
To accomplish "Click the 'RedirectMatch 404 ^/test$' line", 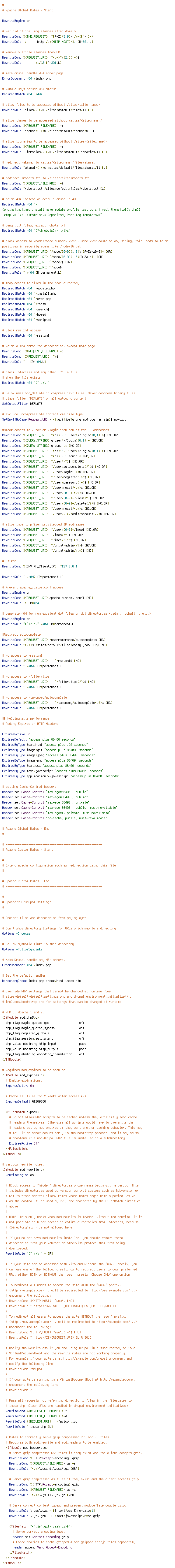I will 24,304.
